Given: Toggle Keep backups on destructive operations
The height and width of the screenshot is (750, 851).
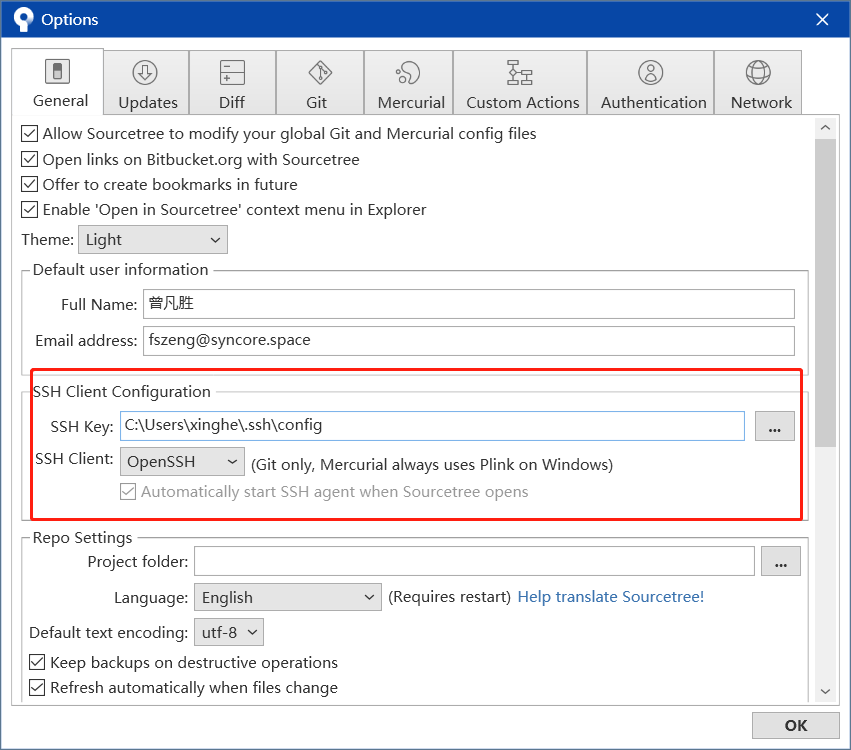Looking at the screenshot, I should click(x=37, y=662).
